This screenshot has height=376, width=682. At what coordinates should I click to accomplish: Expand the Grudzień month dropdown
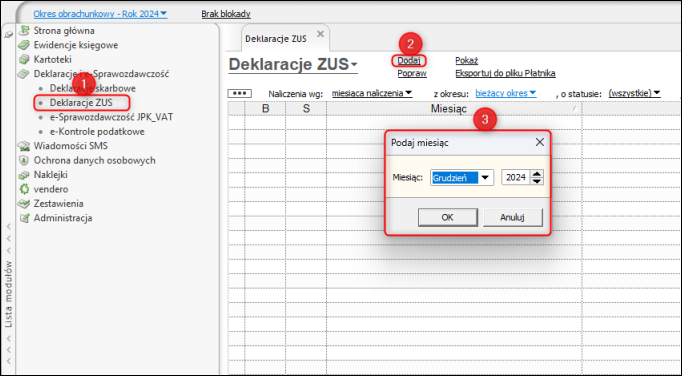tap(485, 178)
